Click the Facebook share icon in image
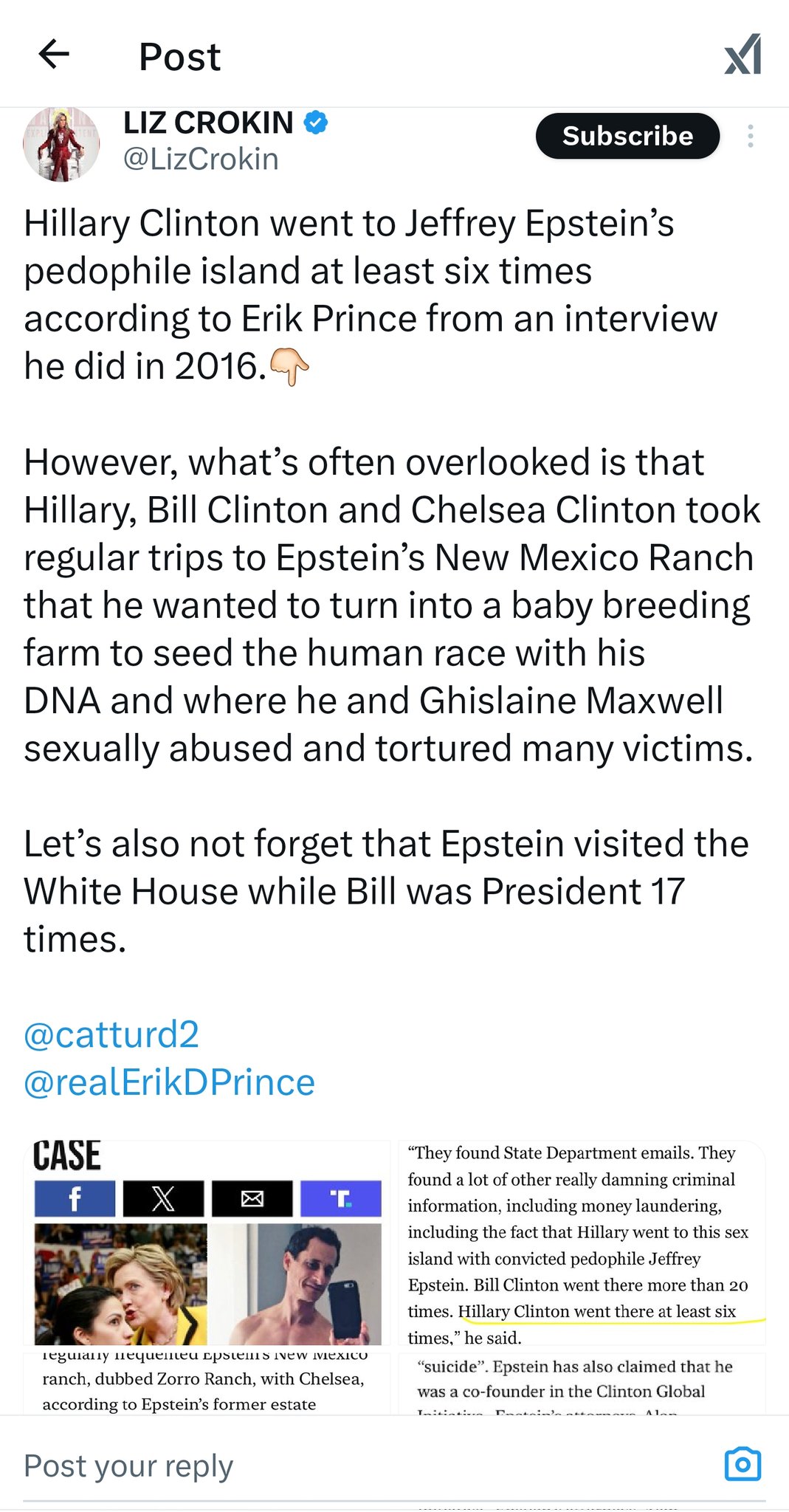 [75, 1198]
